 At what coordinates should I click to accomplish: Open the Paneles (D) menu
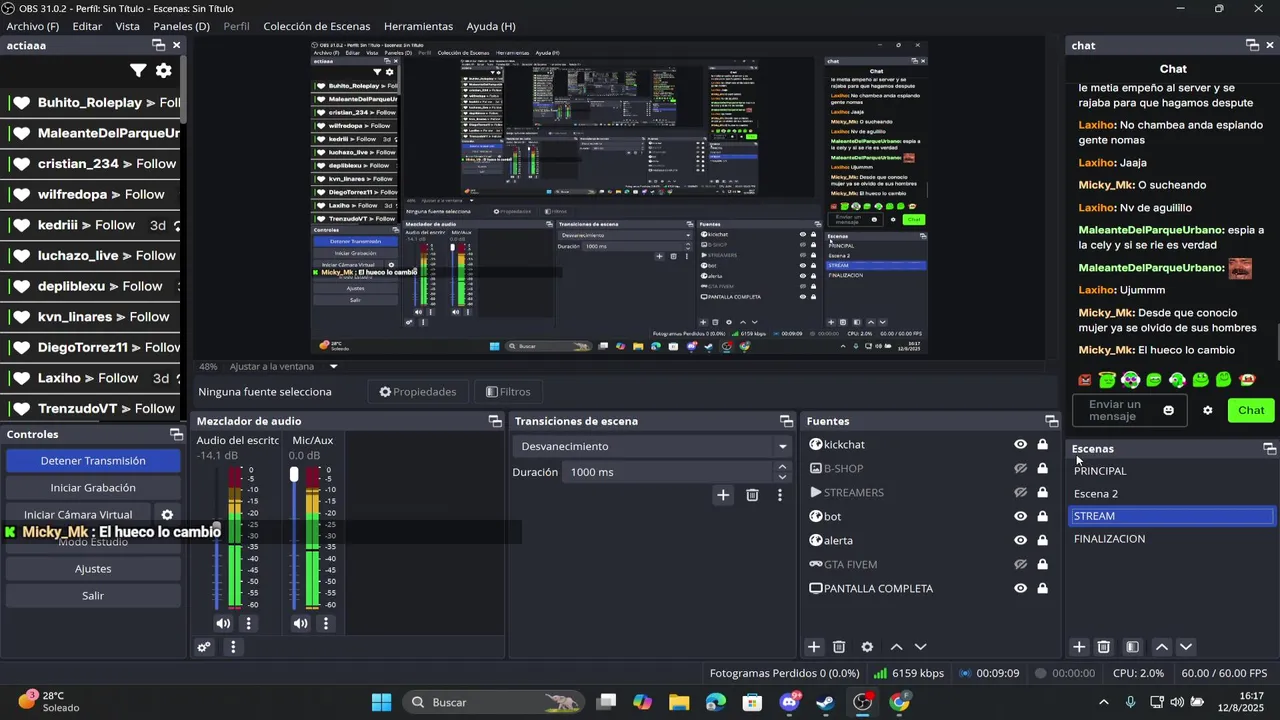click(182, 26)
